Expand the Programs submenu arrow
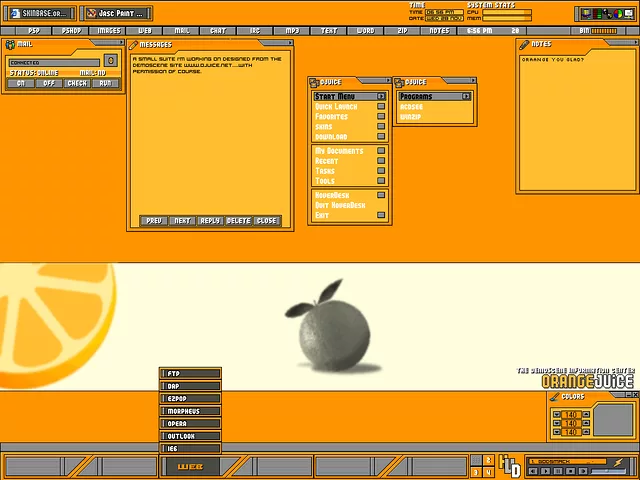The image size is (640, 480). pos(465,96)
